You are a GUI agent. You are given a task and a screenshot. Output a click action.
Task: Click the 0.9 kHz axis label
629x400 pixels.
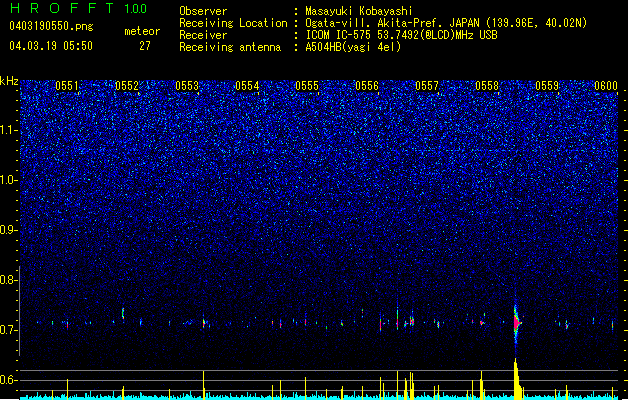click(x=9, y=230)
